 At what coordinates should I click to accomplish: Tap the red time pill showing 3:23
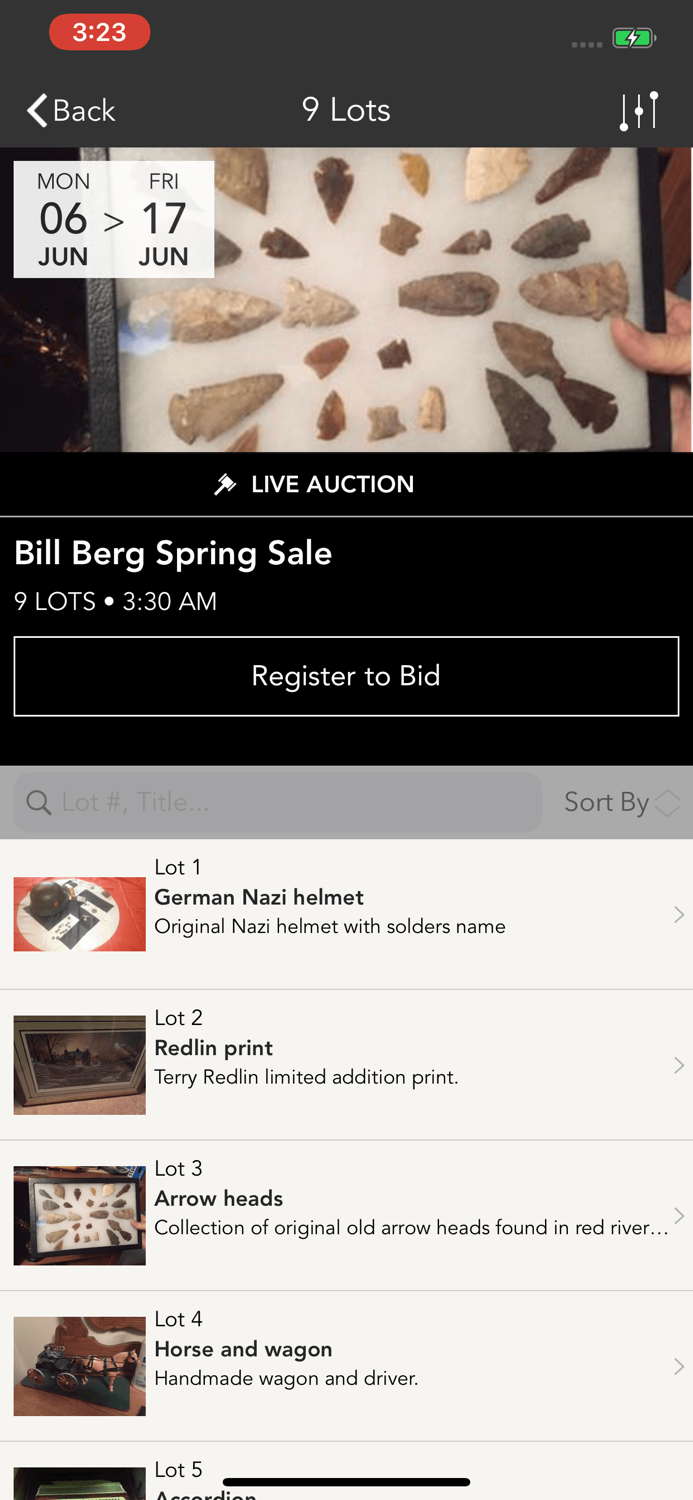click(x=98, y=32)
